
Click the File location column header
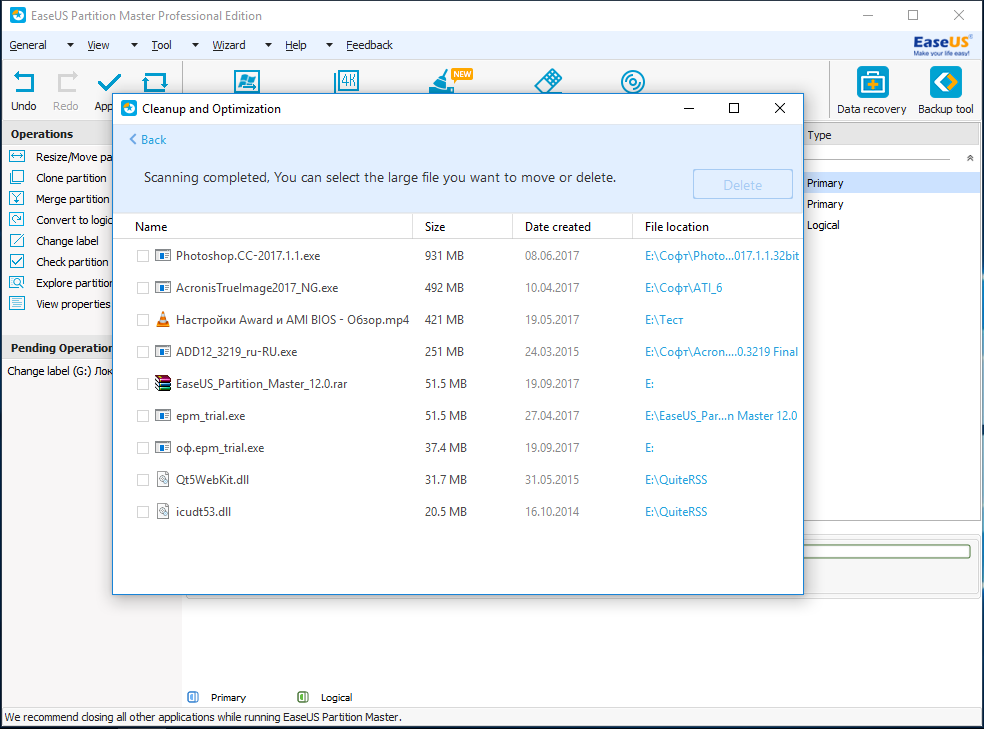[x=717, y=226]
